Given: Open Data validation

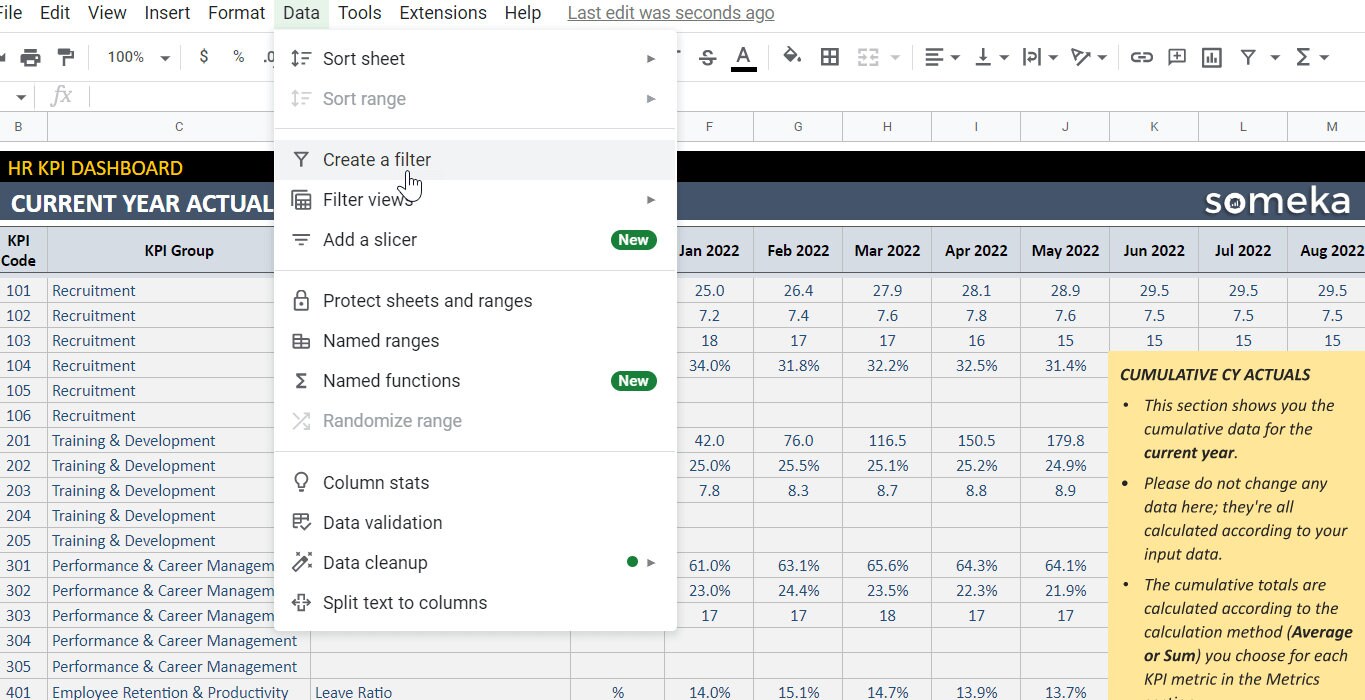Looking at the screenshot, I should pyautogui.click(x=475, y=523).
